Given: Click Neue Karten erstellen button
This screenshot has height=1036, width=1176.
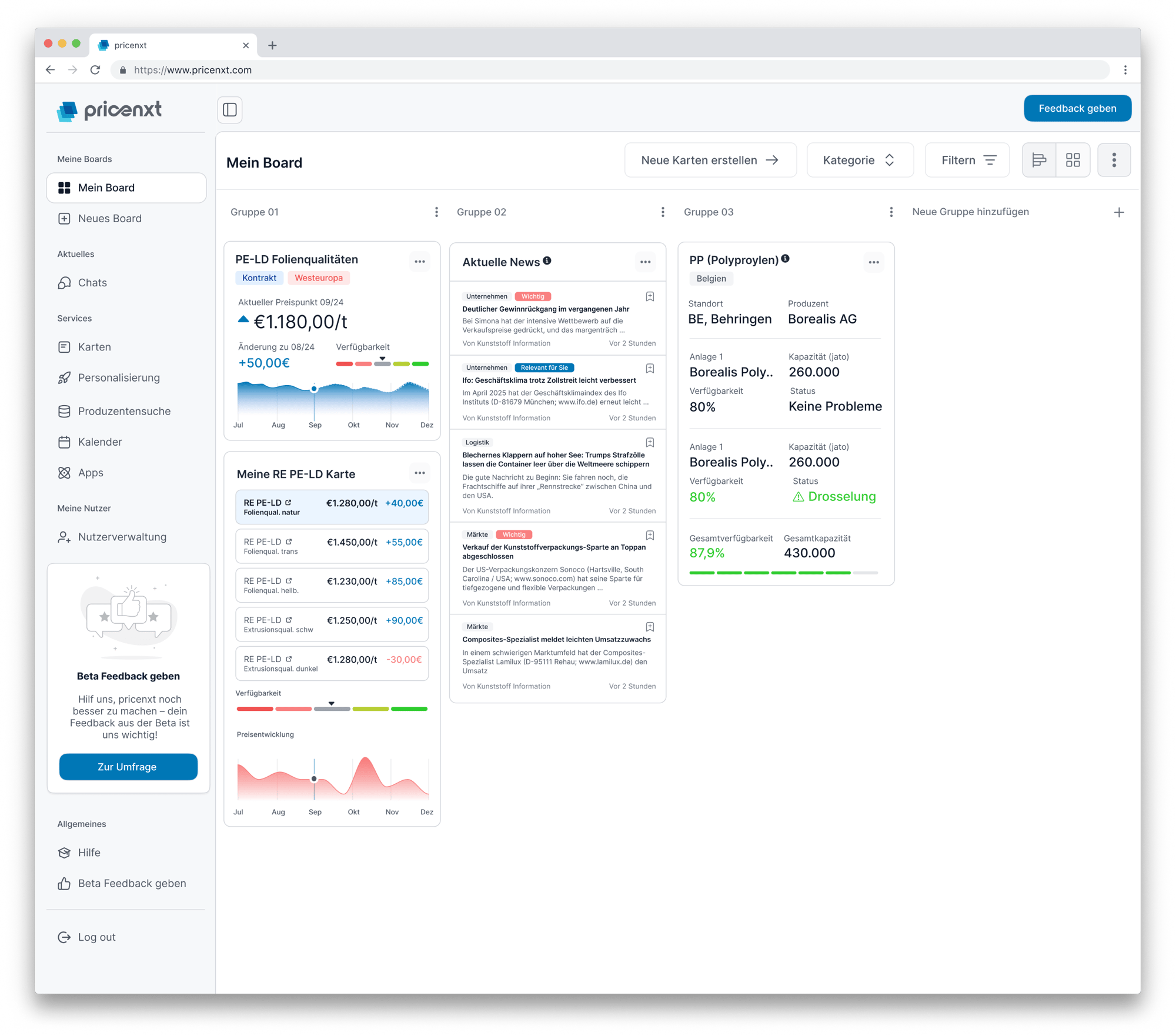Looking at the screenshot, I should pyautogui.click(x=710, y=160).
